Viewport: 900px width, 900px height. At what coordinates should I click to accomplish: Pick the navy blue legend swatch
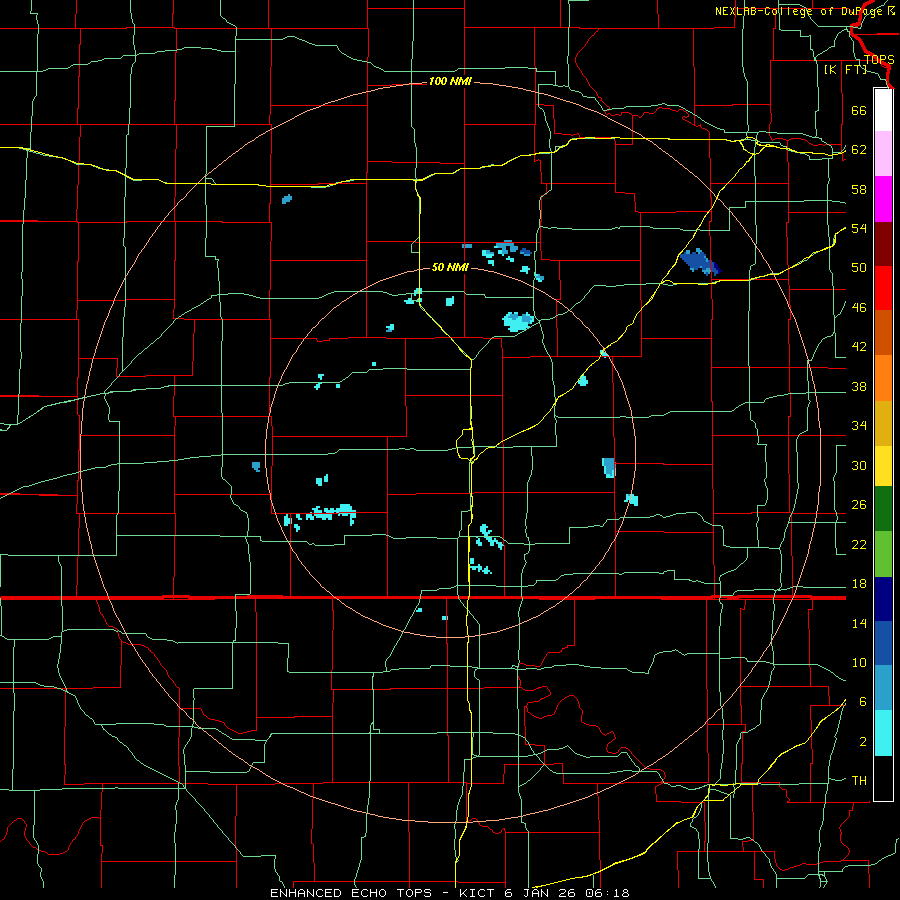[883, 599]
